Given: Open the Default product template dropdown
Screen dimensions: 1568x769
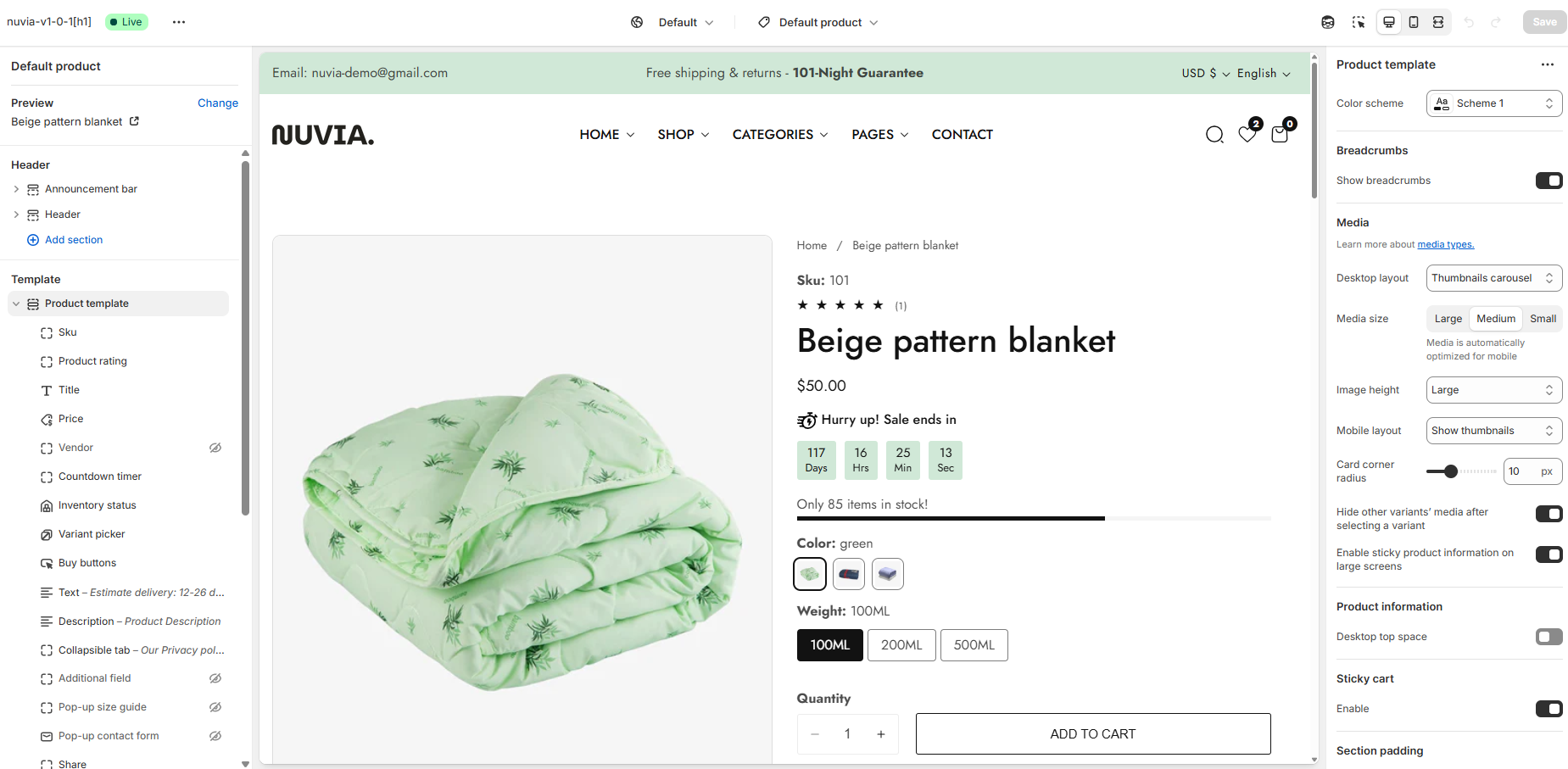Looking at the screenshot, I should coord(818,22).
